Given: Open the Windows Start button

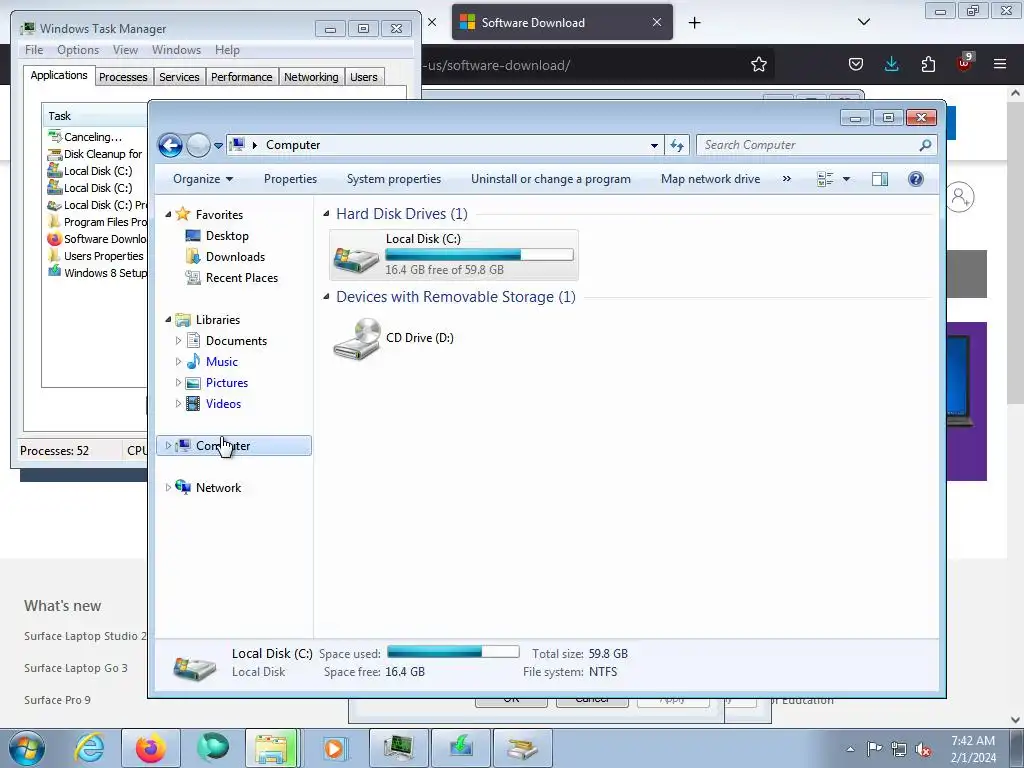Looking at the screenshot, I should (x=27, y=748).
